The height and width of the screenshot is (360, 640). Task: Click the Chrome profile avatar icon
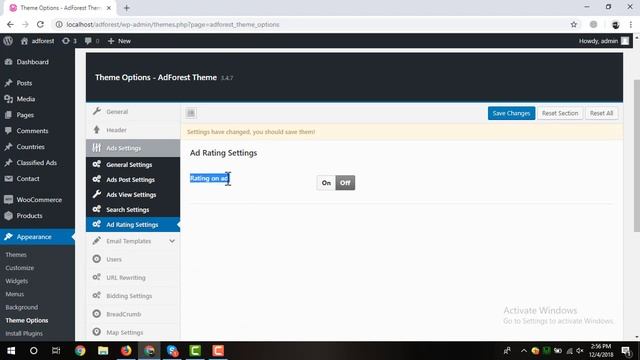click(x=615, y=24)
